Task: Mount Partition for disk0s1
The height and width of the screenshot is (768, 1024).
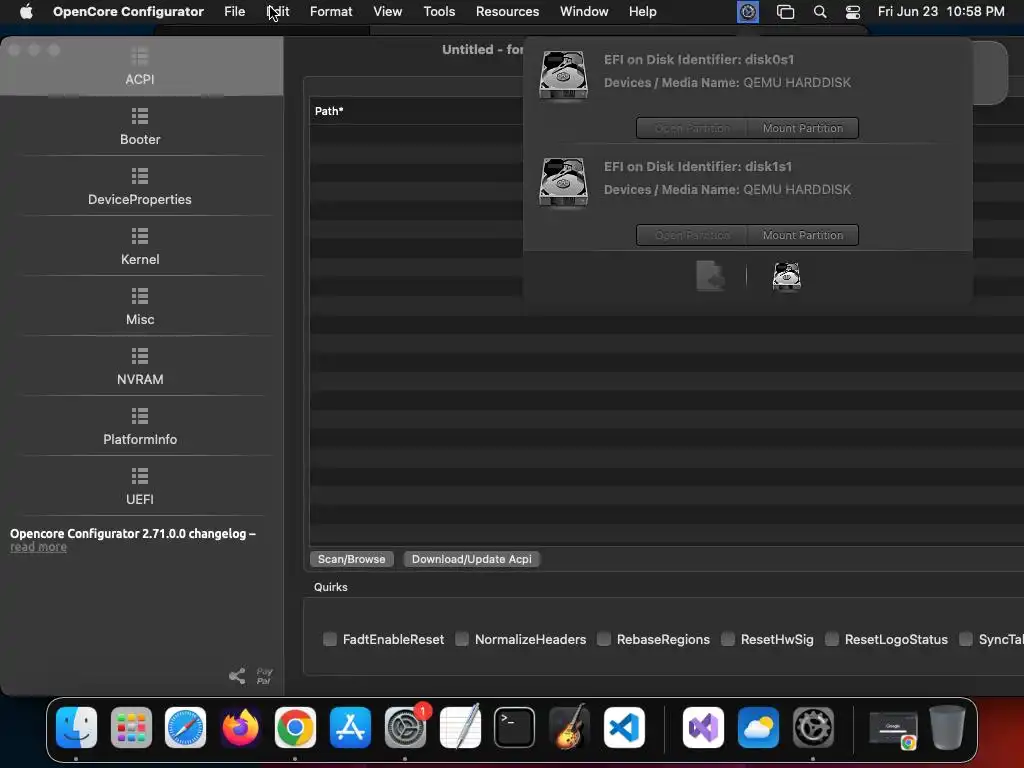Action: point(803,128)
